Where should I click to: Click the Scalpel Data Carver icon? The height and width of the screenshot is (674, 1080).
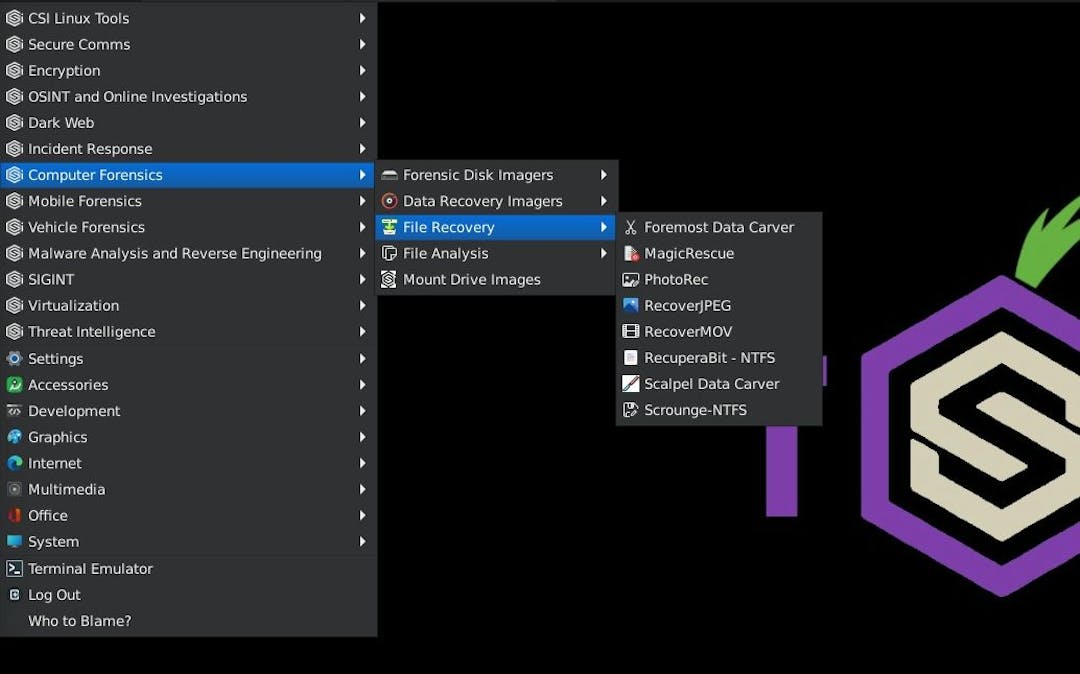click(x=630, y=384)
